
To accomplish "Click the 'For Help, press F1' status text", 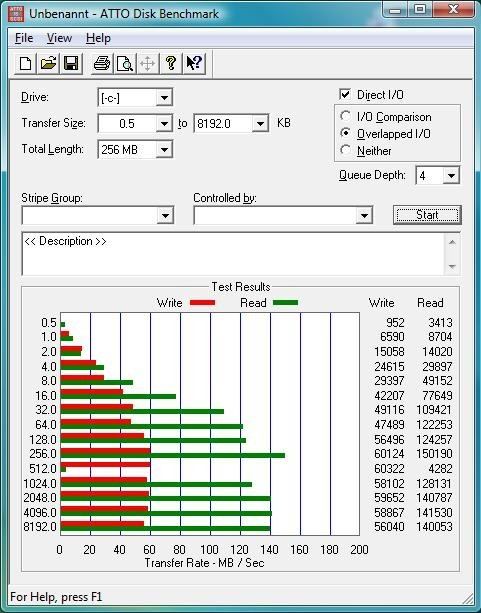I will click(x=56, y=597).
